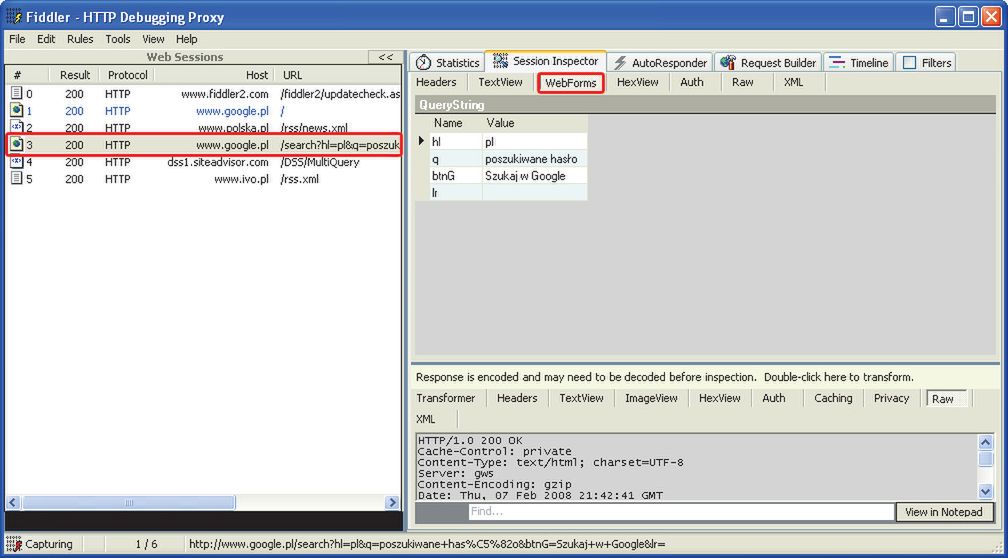This screenshot has height=558, width=1008.
Task: Click the '1 / 6' status bar counter
Action: tap(146, 544)
